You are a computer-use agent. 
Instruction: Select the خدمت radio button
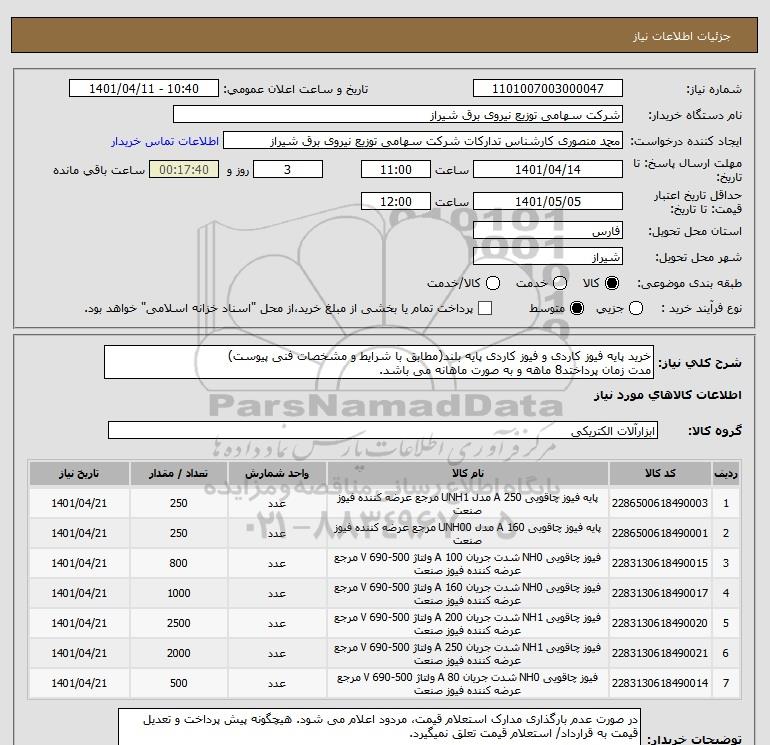tap(560, 283)
